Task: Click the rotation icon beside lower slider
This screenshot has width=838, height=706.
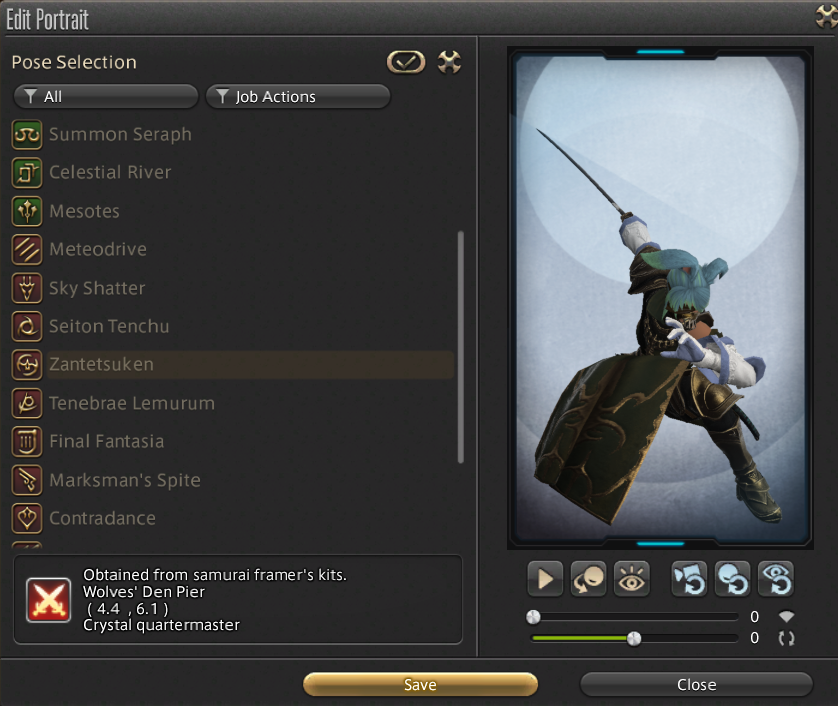Action: tap(786, 638)
